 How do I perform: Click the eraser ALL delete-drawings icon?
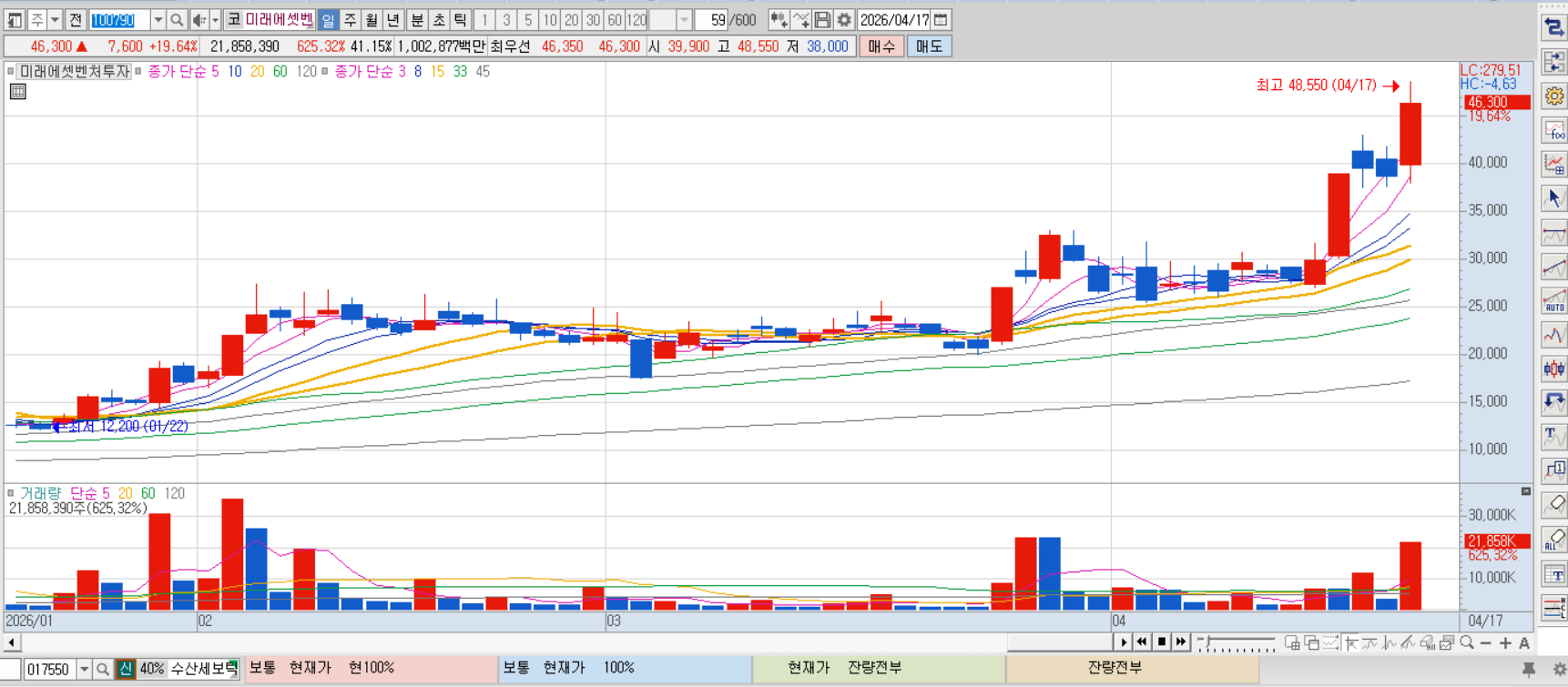(1553, 539)
